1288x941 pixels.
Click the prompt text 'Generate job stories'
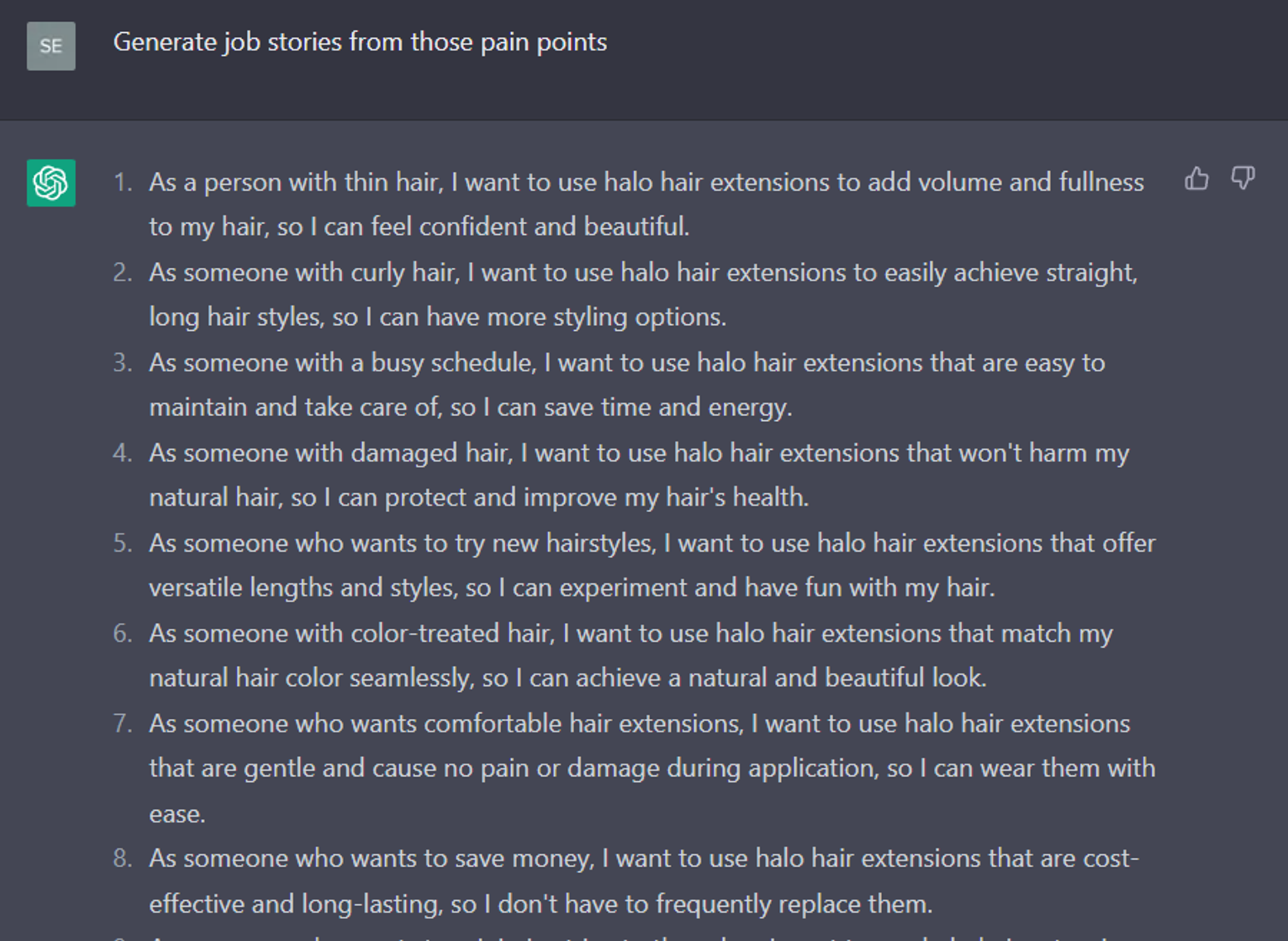pyautogui.click(x=228, y=42)
